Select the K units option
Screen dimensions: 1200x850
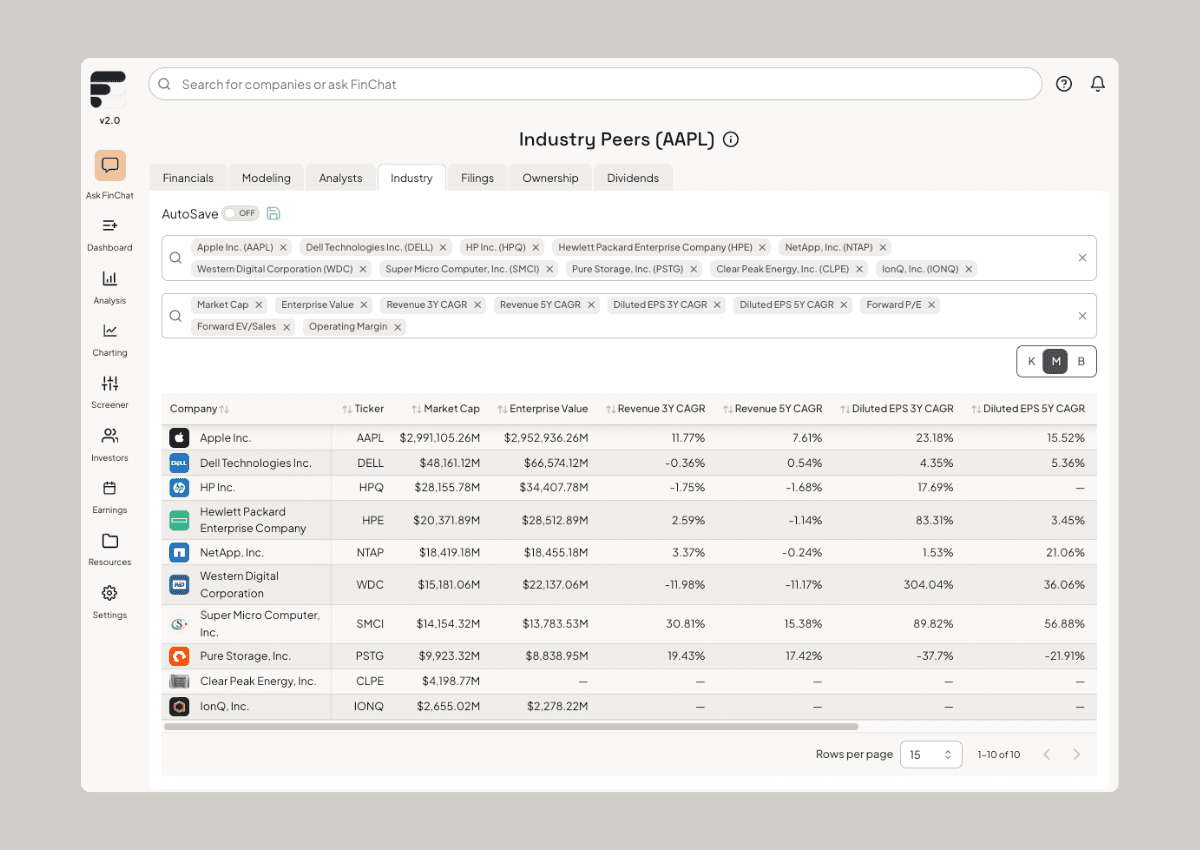pos(1032,362)
